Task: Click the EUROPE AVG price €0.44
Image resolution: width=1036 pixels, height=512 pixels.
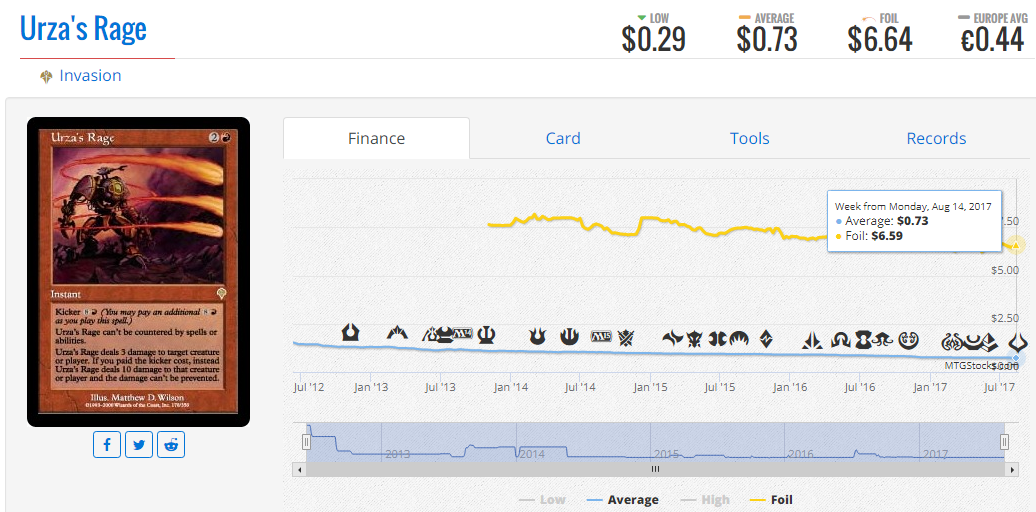Action: coord(992,40)
